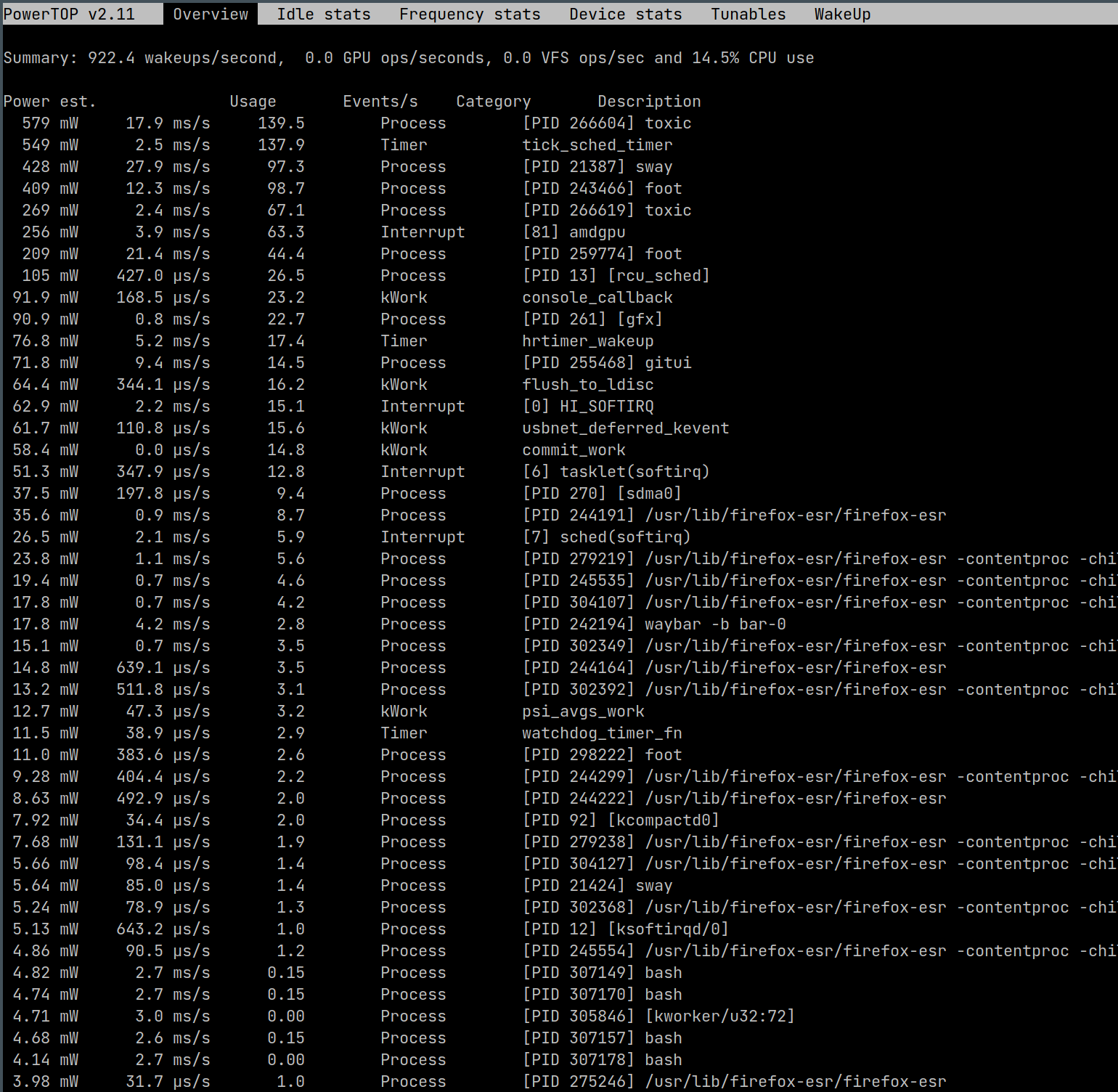This screenshot has width=1118, height=1092.
Task: Select the [kworker/u32:72] process row
Action: click(x=559, y=1016)
